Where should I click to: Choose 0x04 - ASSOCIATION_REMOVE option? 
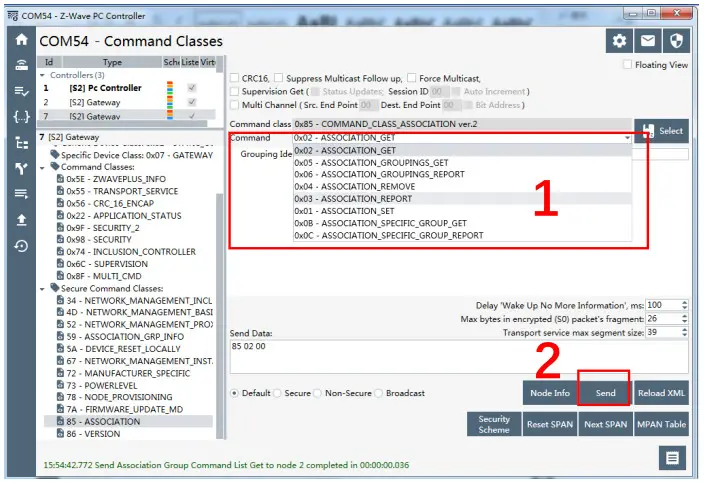[462, 186]
